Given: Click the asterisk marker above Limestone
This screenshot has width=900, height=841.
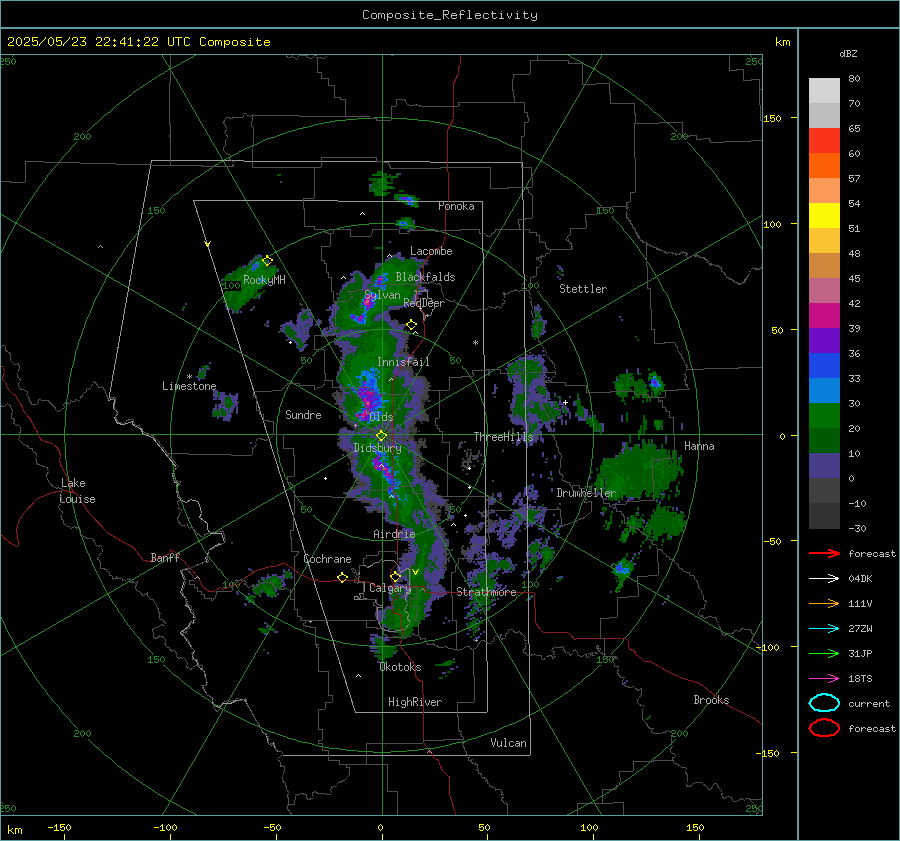Looking at the screenshot, I should 189,377.
